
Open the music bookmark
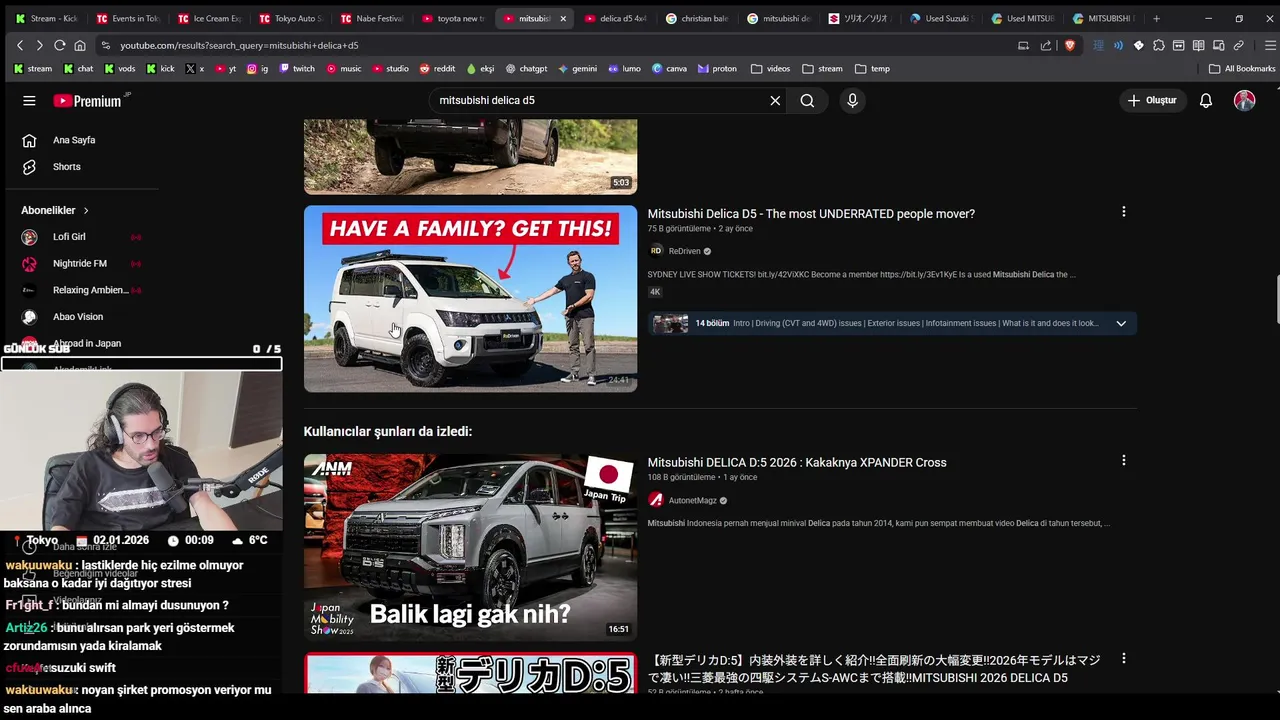344,69
